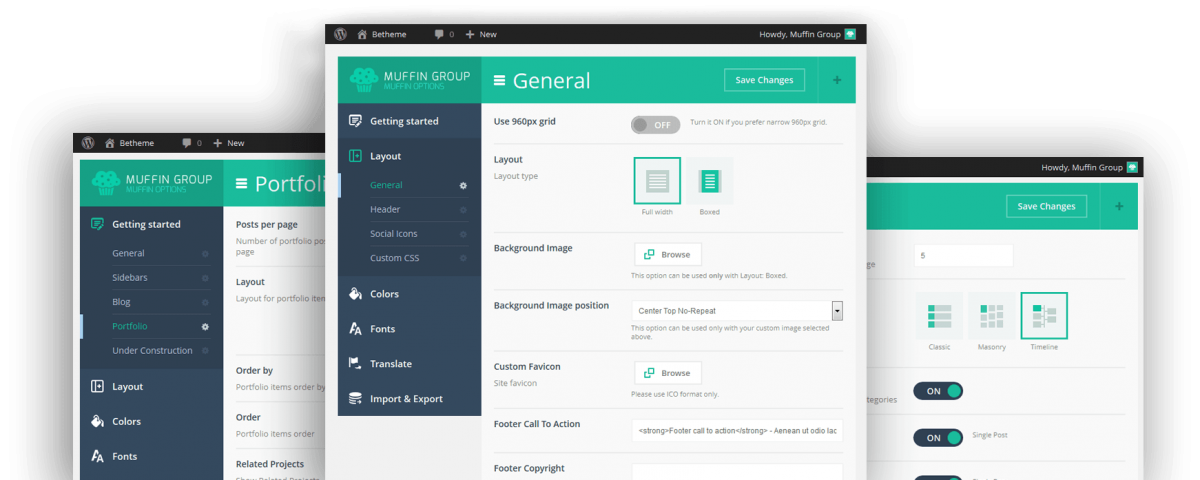
Task: Expand the Translate section in the sidebar
Action: tap(391, 364)
